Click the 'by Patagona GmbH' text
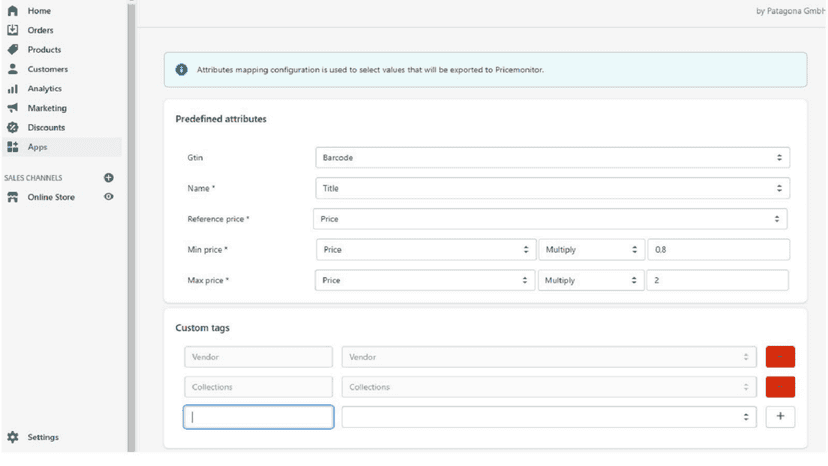 click(791, 11)
